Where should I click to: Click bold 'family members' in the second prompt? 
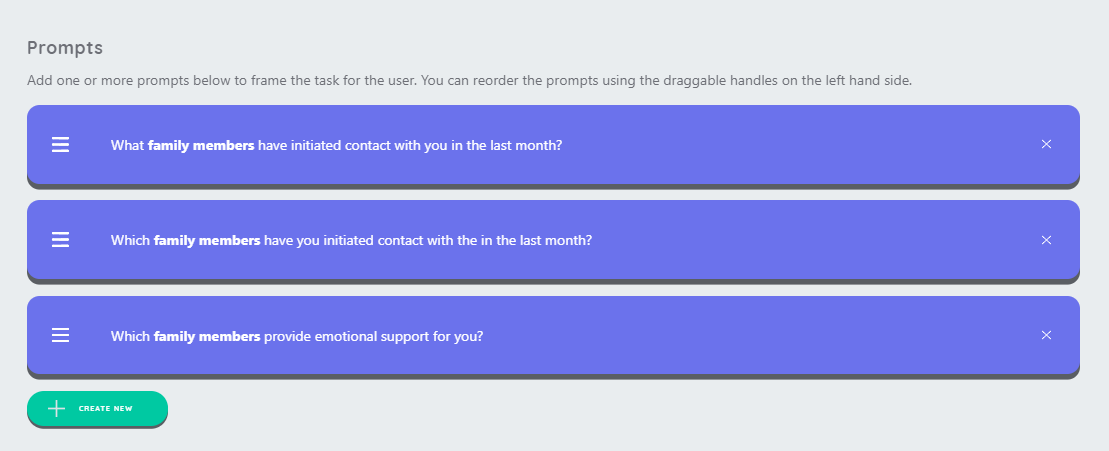[x=207, y=241]
